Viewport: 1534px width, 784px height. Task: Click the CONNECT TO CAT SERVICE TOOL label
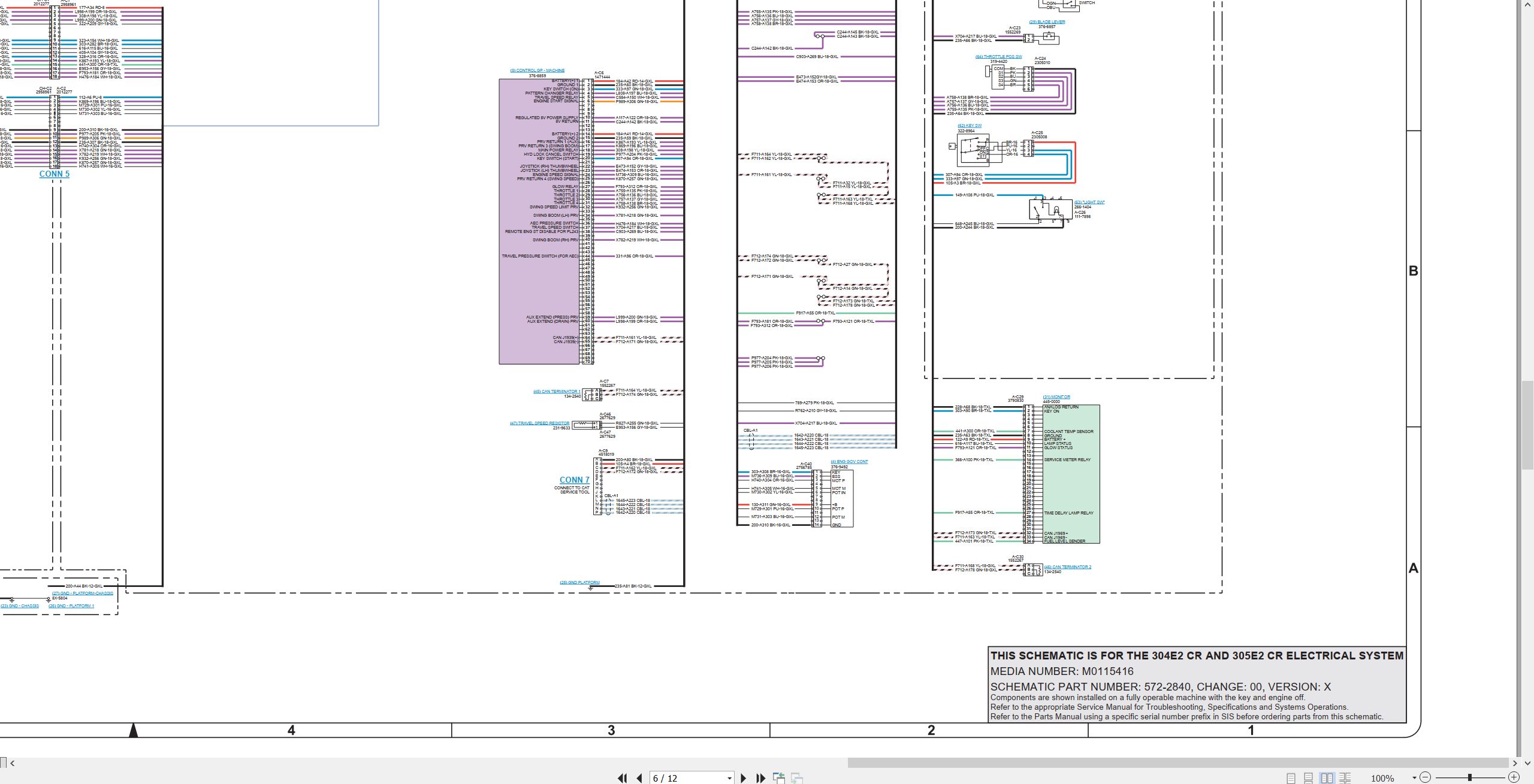point(572,490)
